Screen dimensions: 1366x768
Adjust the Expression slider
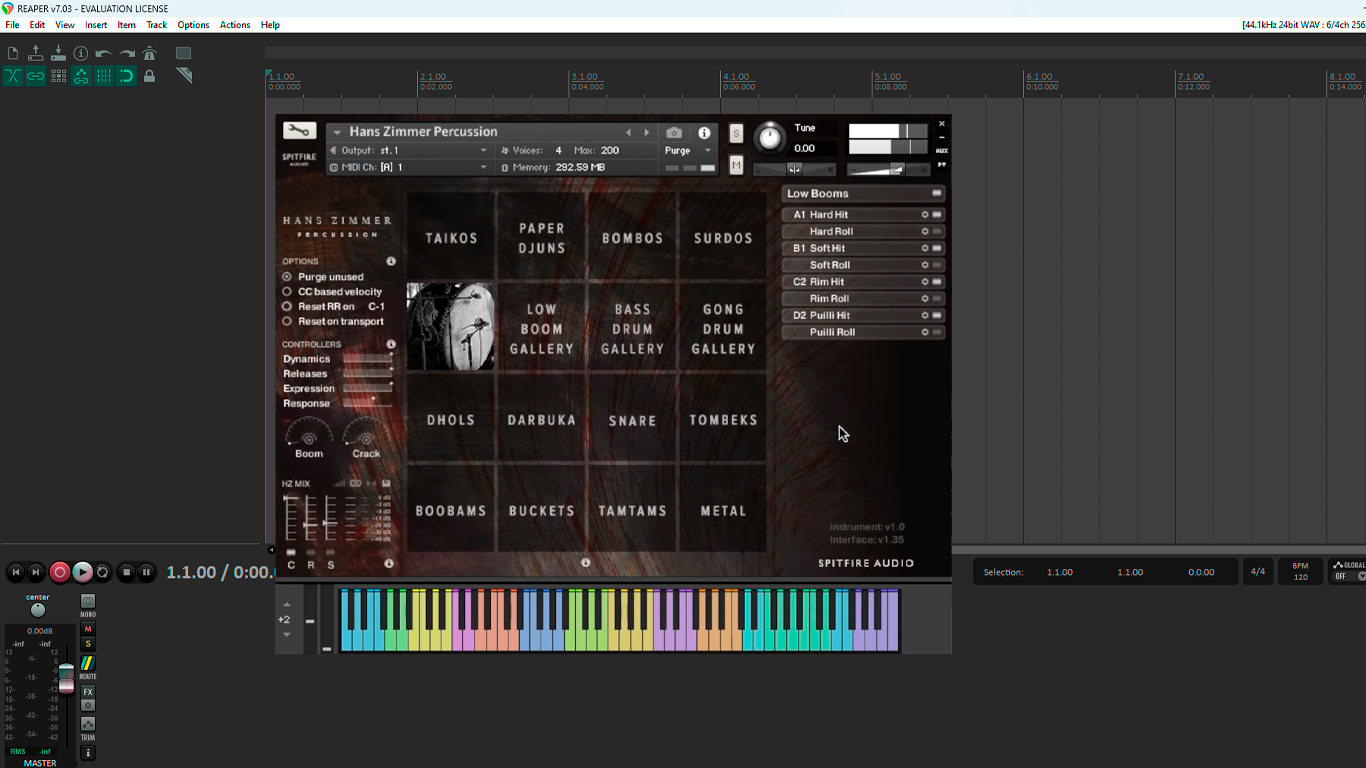(x=368, y=389)
